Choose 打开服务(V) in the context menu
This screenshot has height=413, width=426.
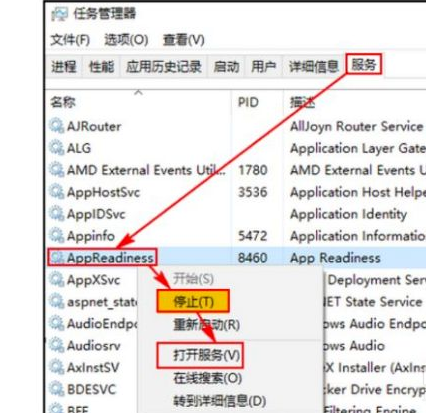[207, 355]
